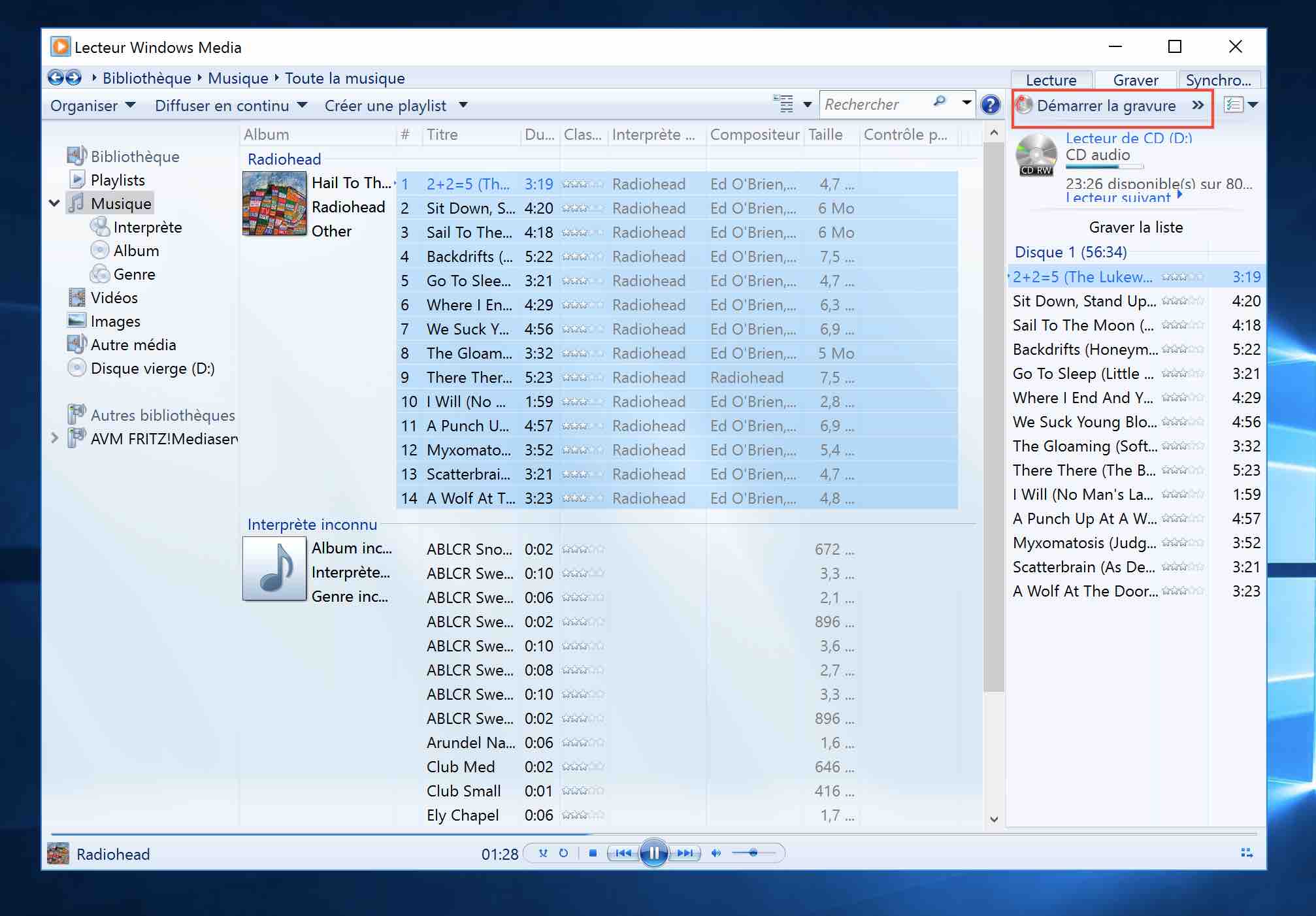Select Interprète under Musique
This screenshot has height=916, width=1316.
[148, 227]
